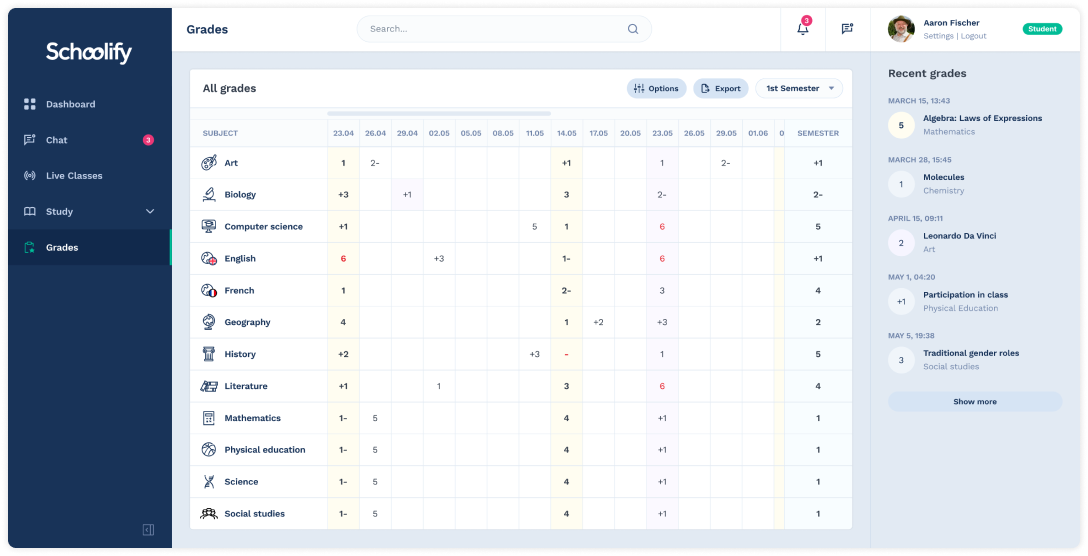
Task: Click History +3 grade on 11.05
Action: point(534,354)
